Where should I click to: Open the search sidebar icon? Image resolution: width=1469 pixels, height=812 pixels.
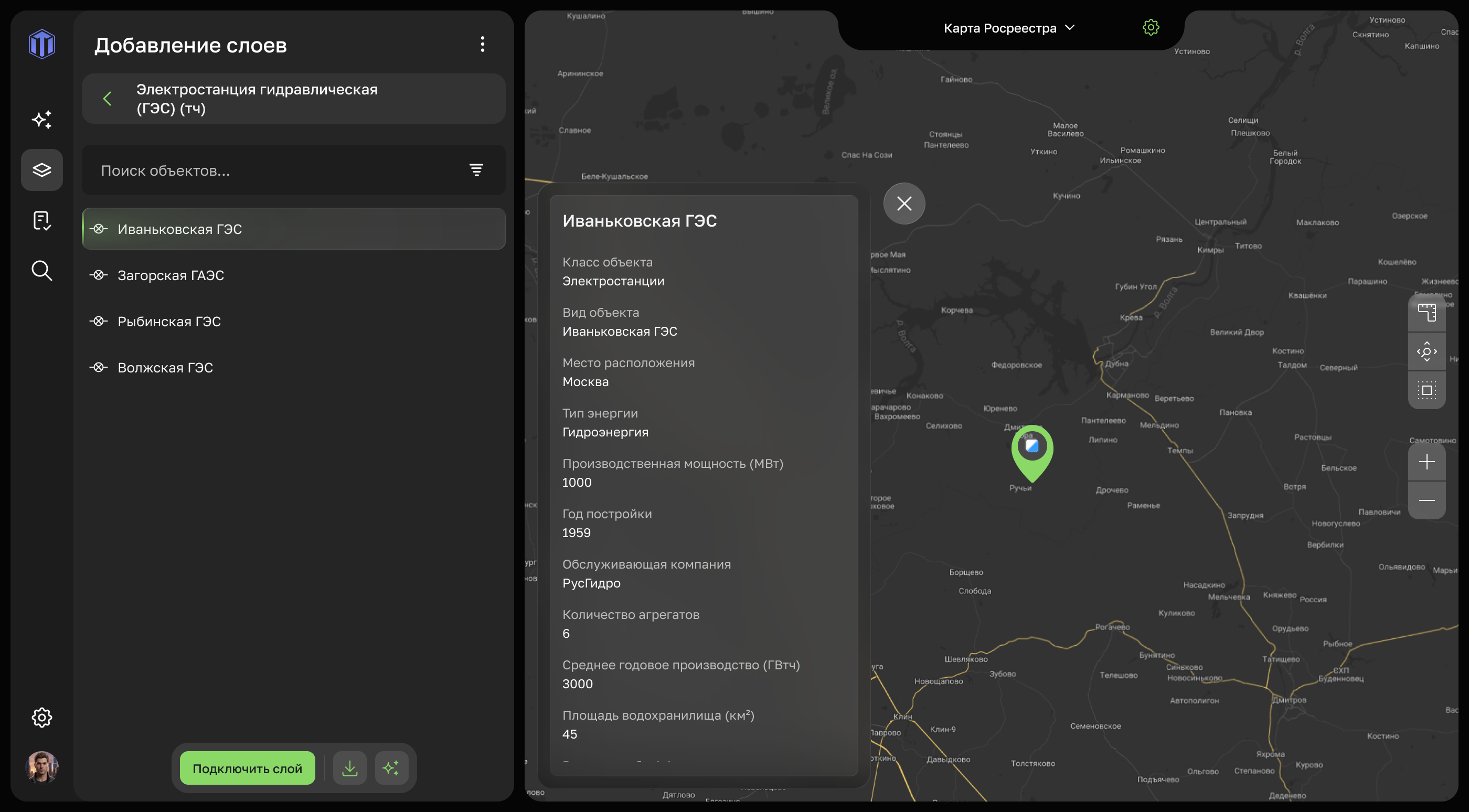tap(41, 270)
